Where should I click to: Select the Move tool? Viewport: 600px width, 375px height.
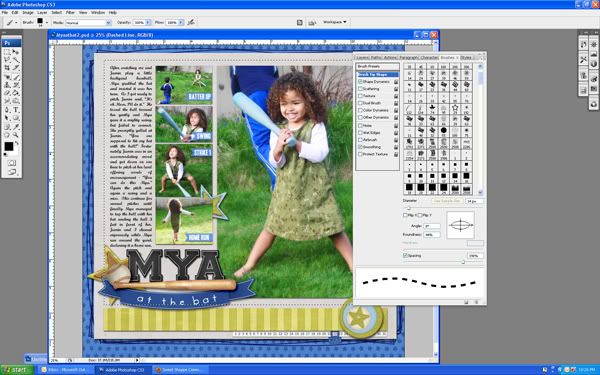pos(16,52)
